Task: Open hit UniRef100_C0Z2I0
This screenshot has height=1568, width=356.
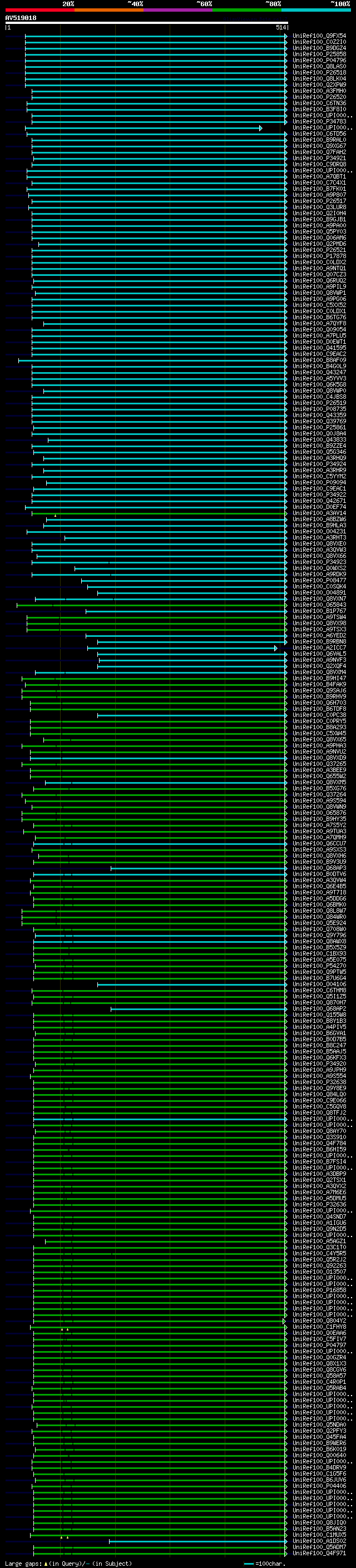Action: (319, 42)
